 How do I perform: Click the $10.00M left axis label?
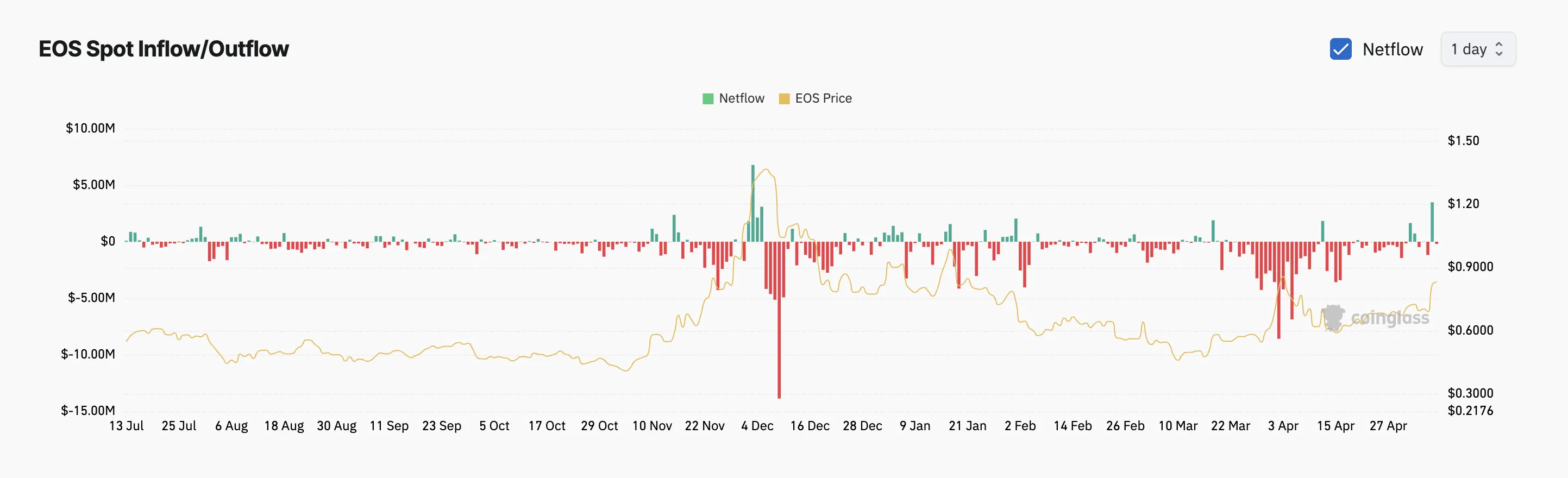coord(90,129)
